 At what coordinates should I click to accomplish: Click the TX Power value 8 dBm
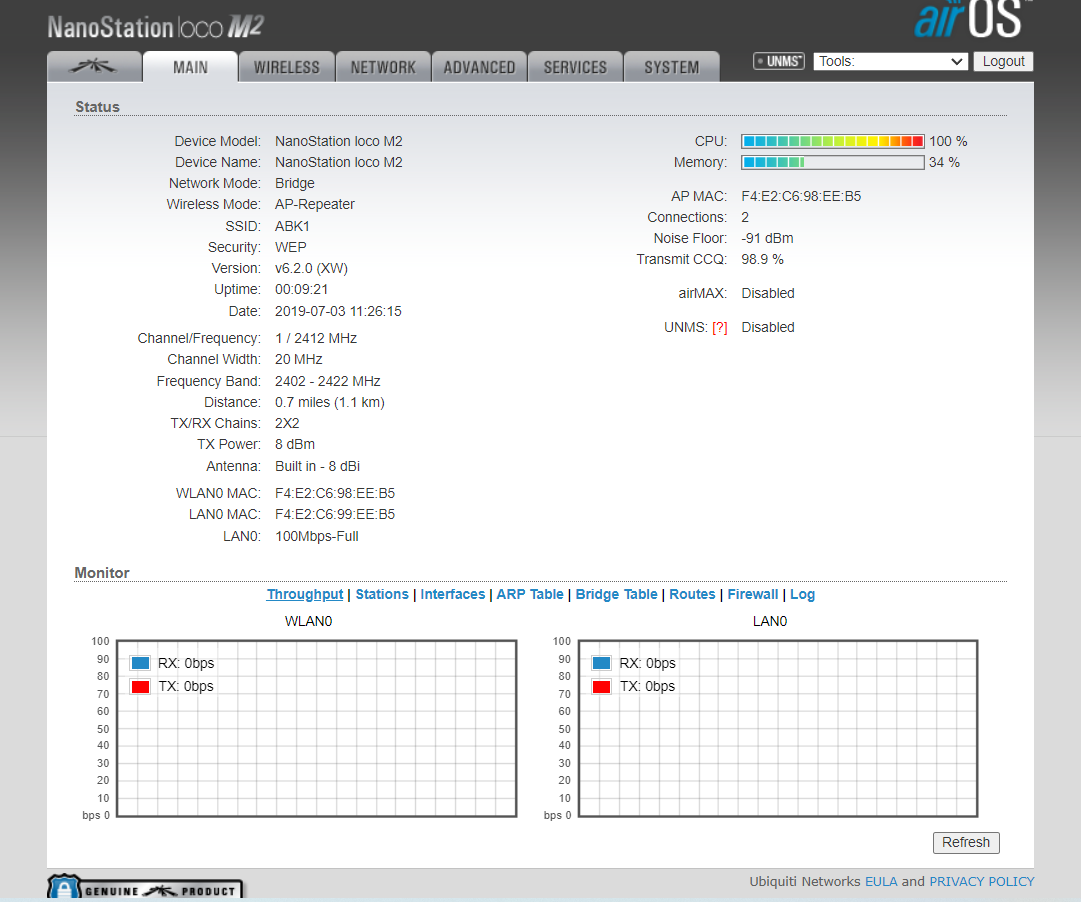(295, 444)
